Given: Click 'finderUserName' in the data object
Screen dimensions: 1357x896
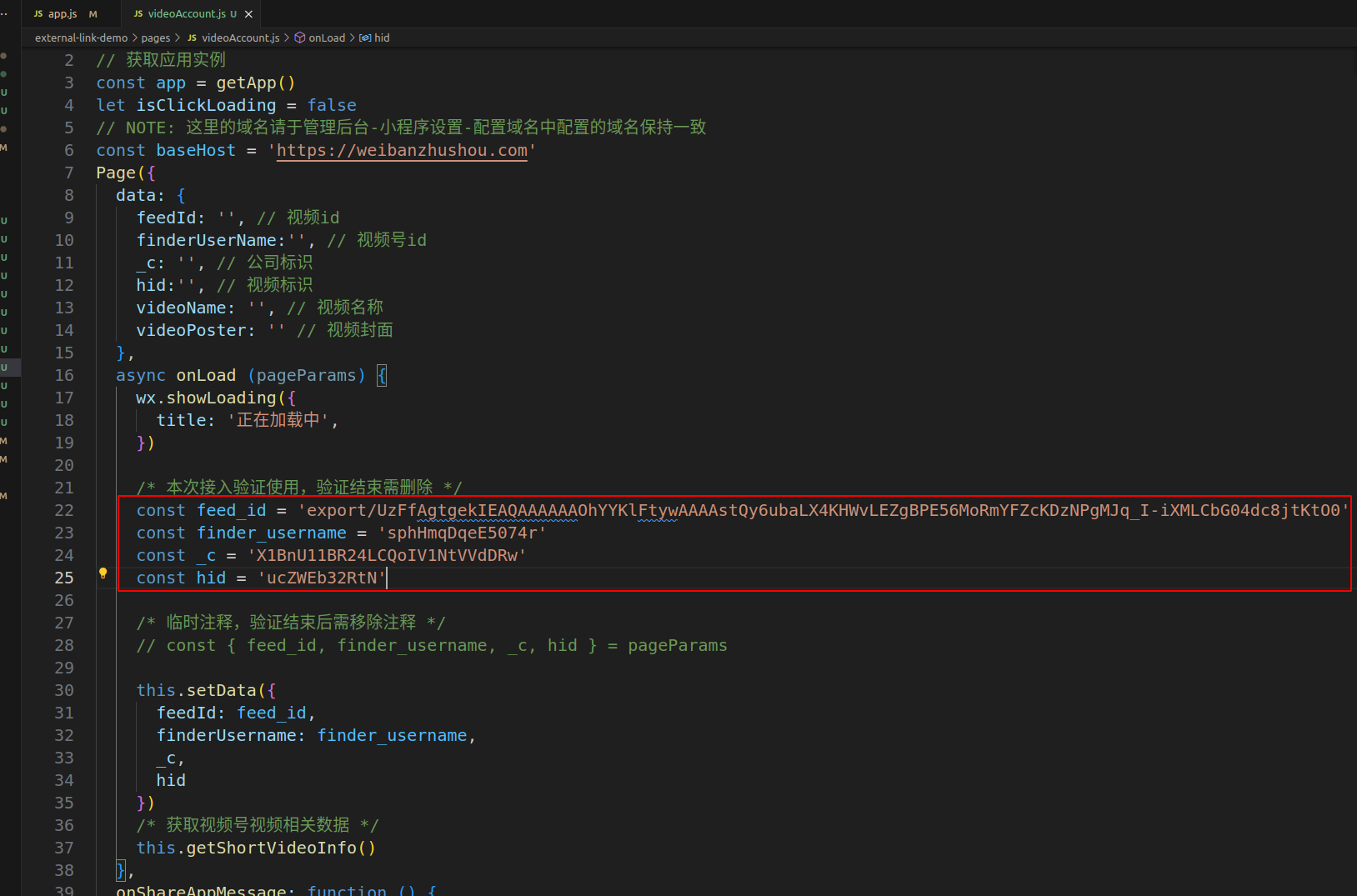Looking at the screenshot, I should (x=207, y=240).
